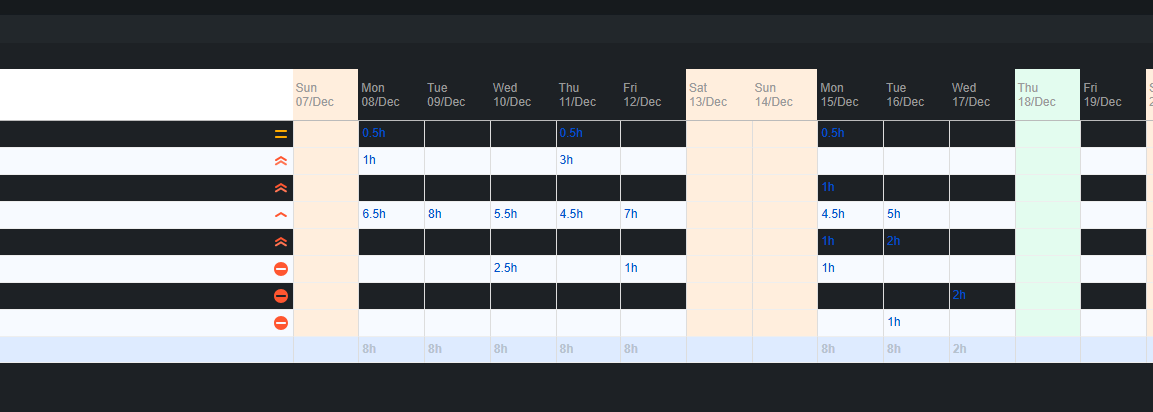Click the single-chevron high priority icon

[x=280, y=215]
